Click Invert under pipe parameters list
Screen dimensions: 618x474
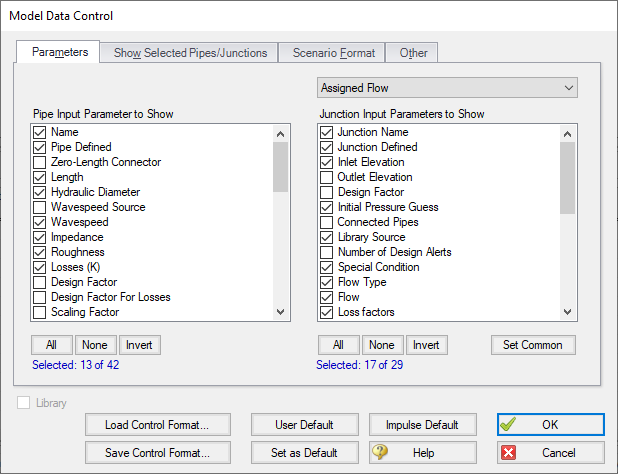(x=140, y=345)
